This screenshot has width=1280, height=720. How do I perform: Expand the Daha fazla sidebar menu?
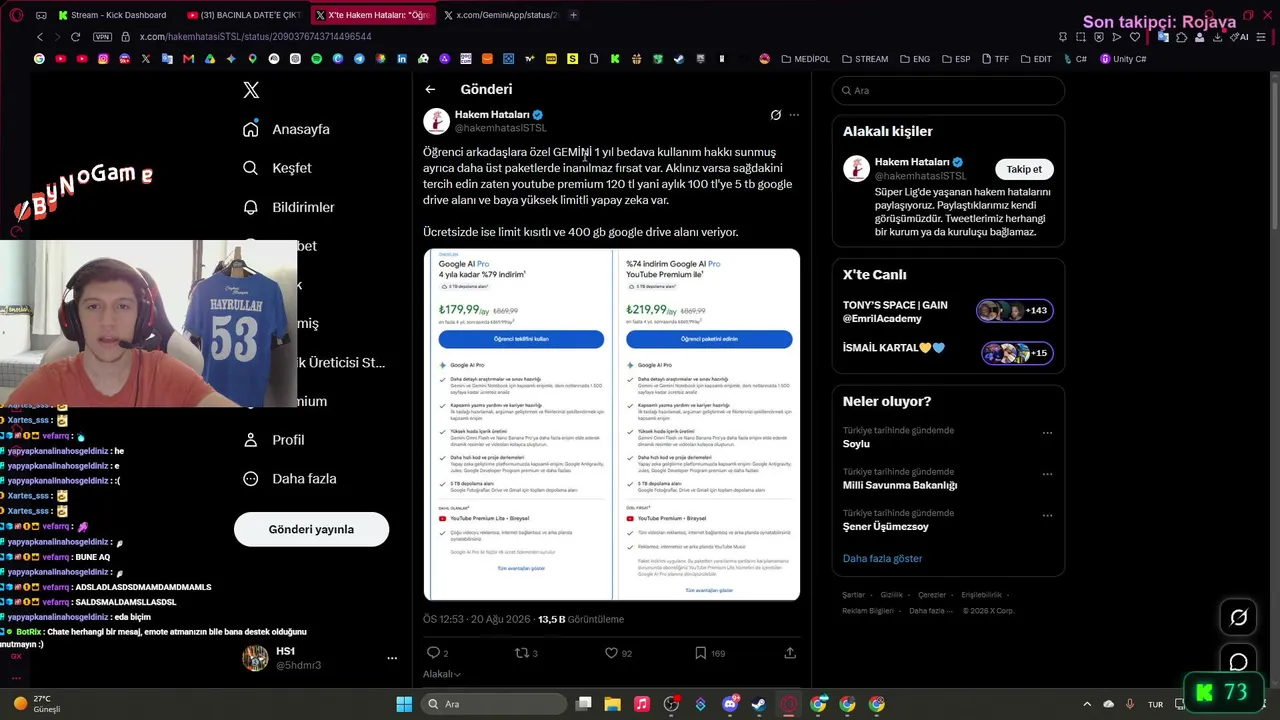(289, 478)
